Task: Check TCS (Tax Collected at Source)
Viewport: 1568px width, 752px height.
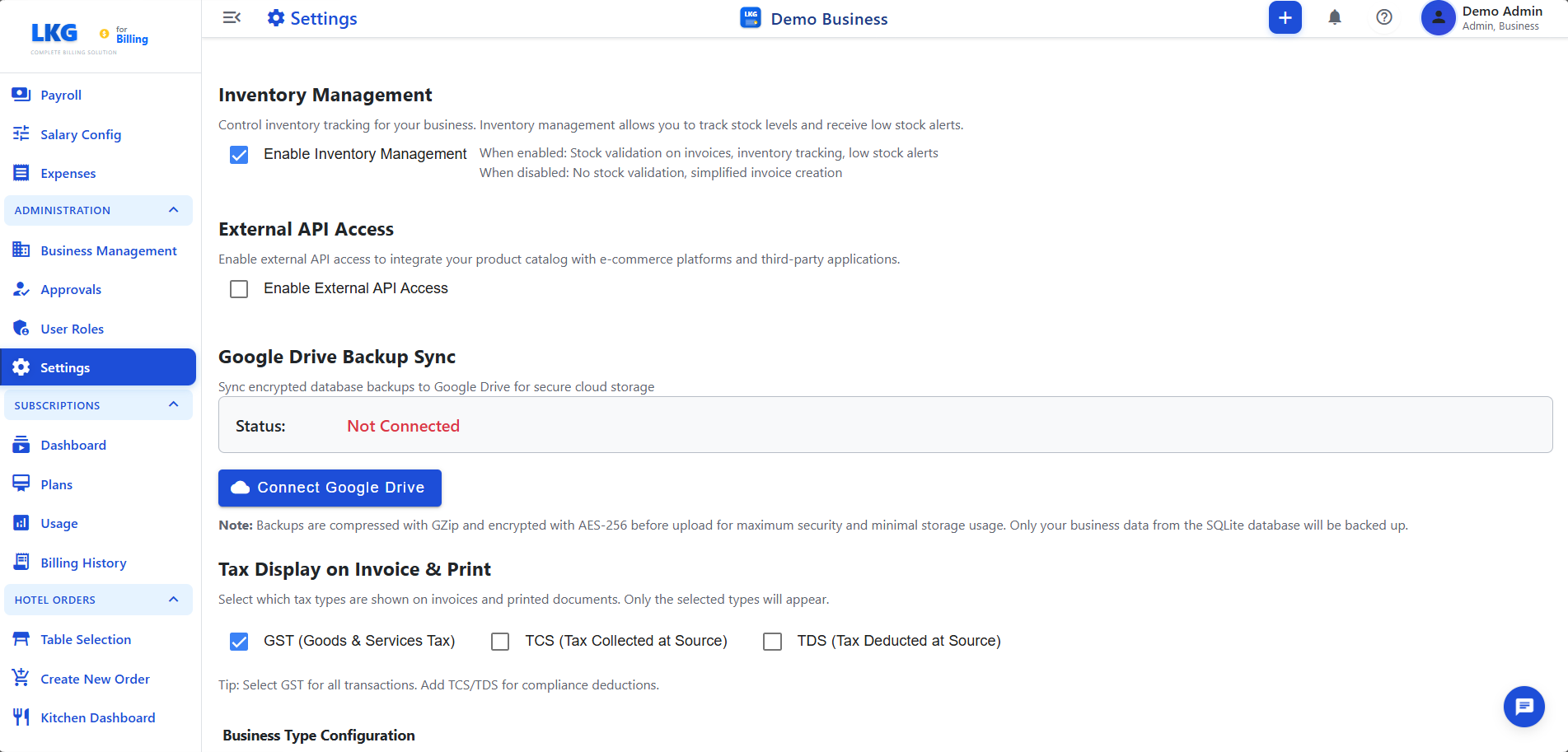Action: tap(500, 642)
